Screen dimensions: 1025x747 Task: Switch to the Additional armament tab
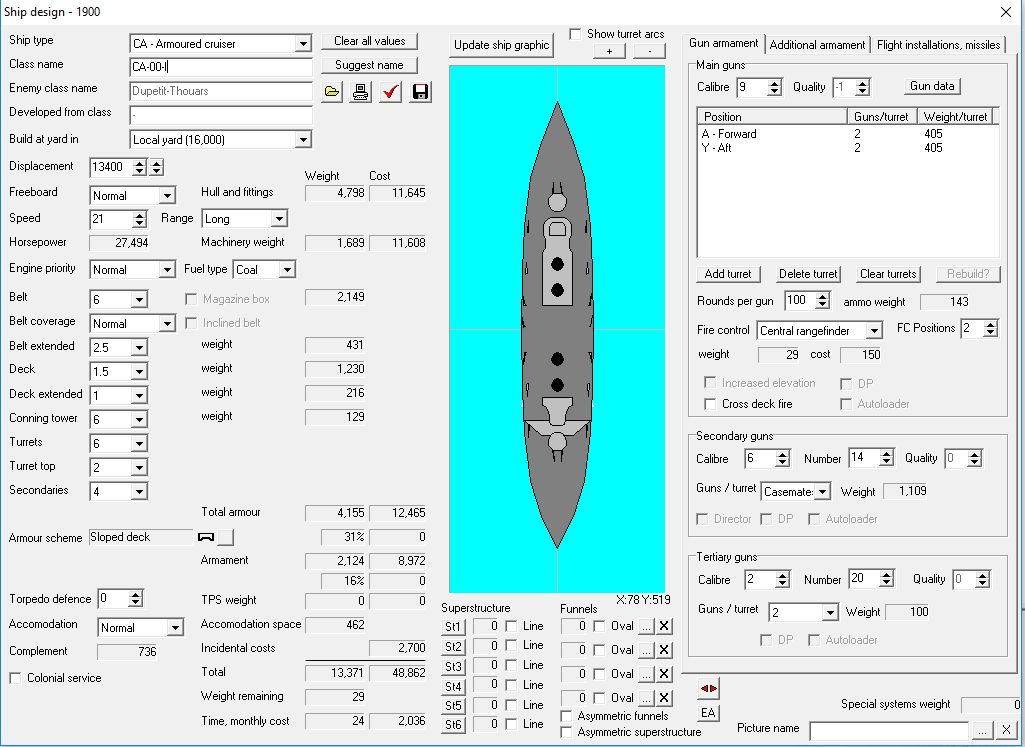[x=817, y=45]
